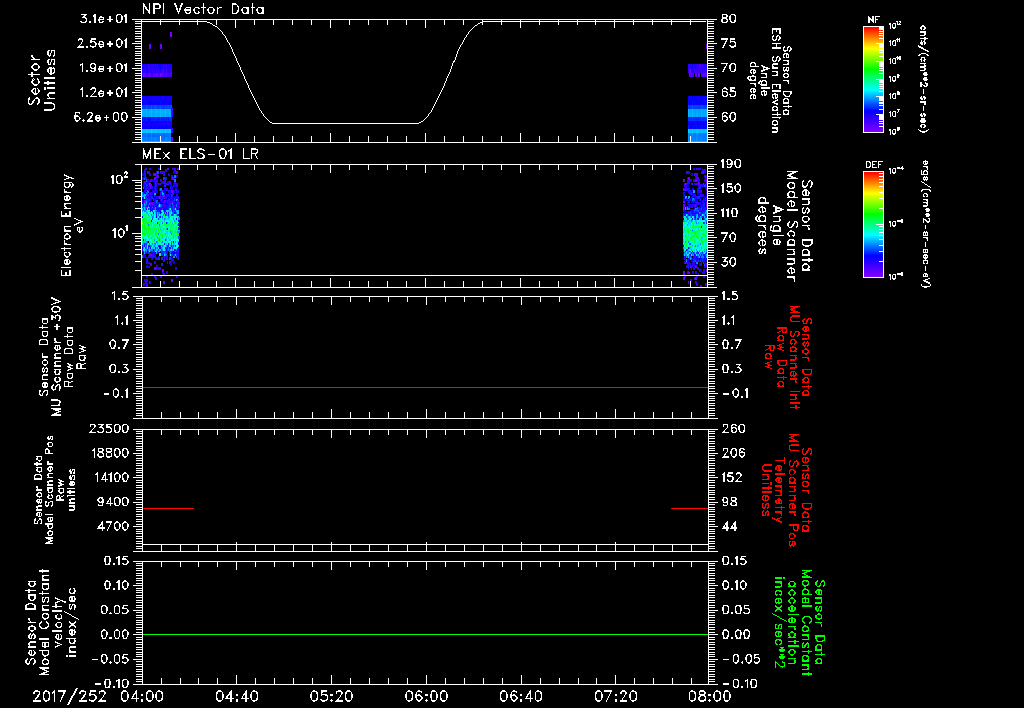Screen dimensions: 1024x708
Task: Click the right electron energy spectrogram block
Action: click(x=695, y=225)
